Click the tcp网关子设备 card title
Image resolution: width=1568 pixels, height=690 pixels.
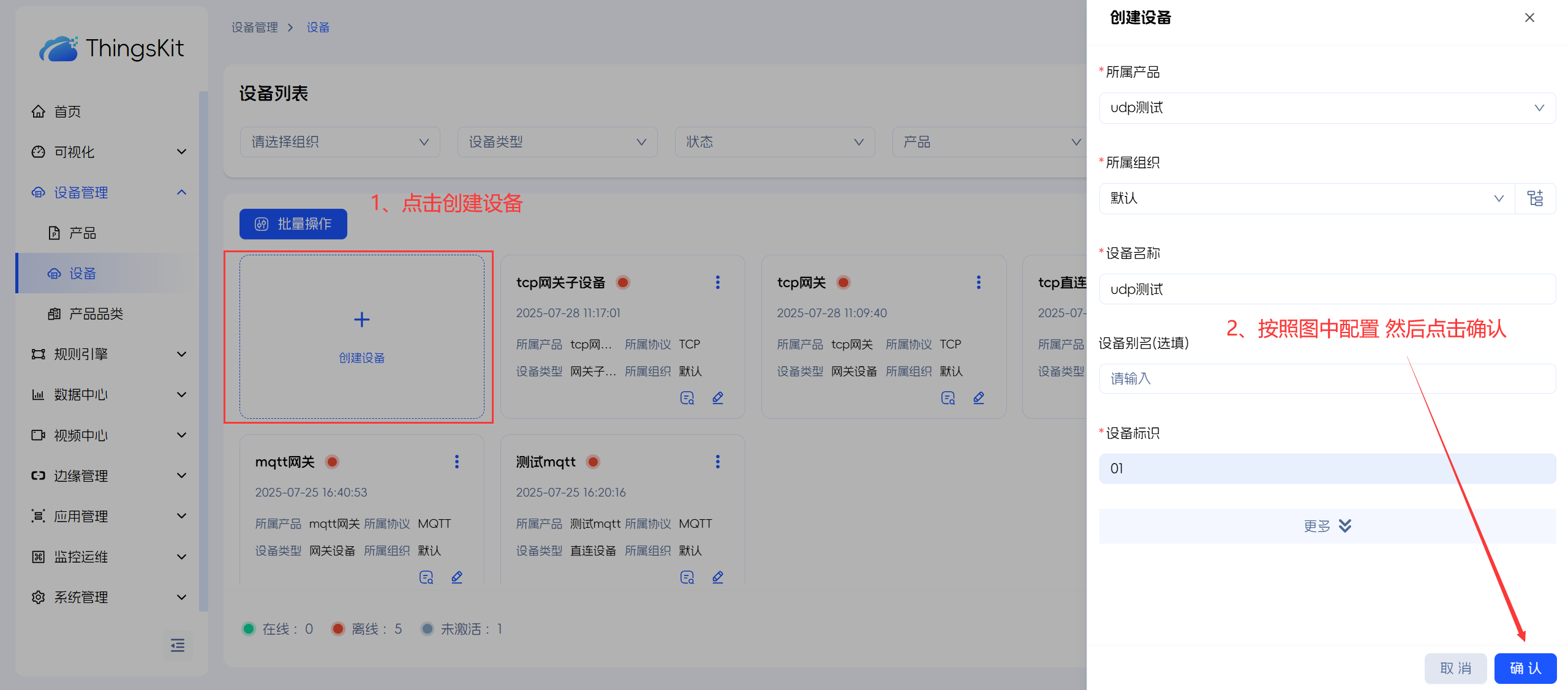pyautogui.click(x=560, y=282)
